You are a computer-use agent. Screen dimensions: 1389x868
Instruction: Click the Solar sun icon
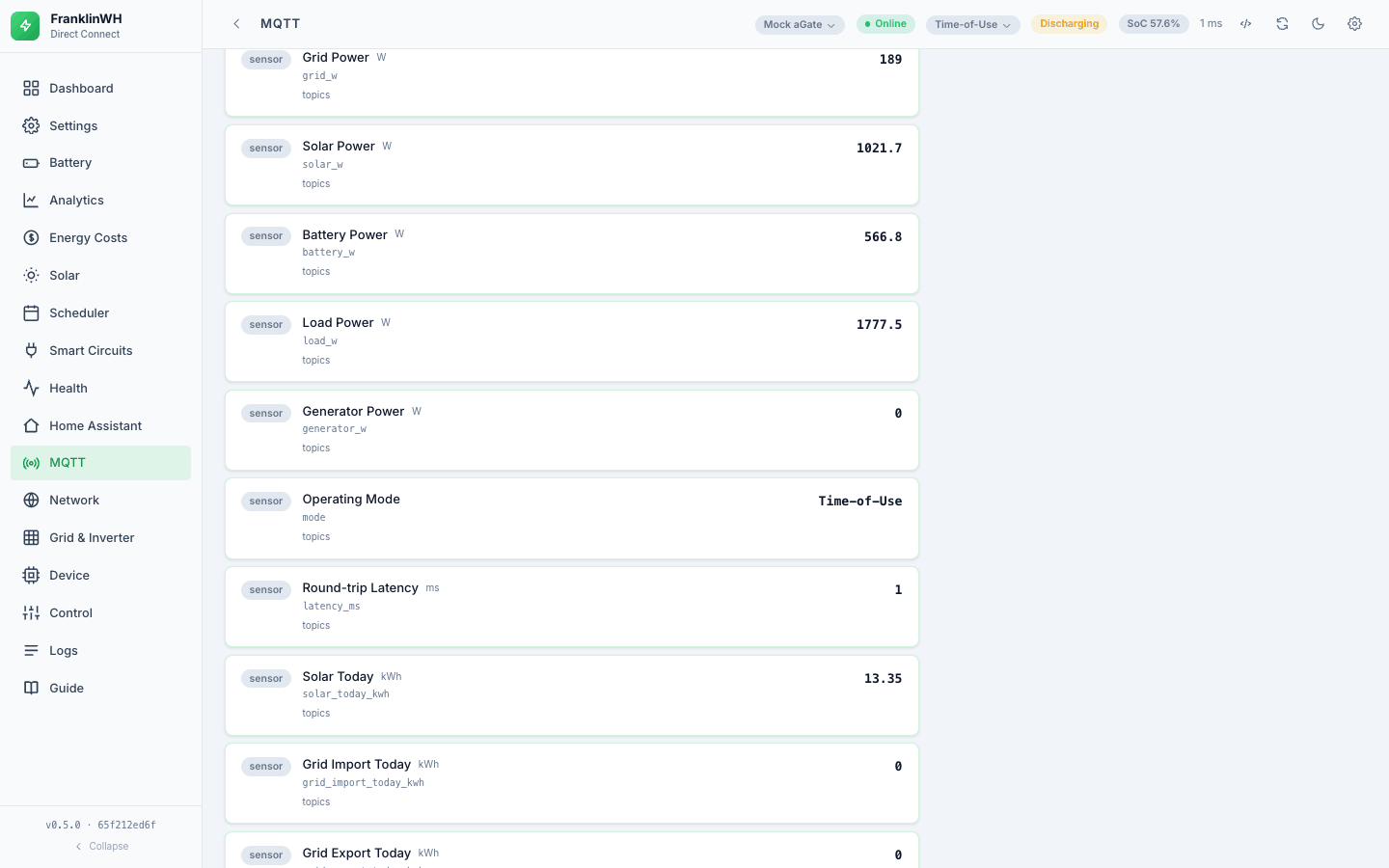[31, 276]
